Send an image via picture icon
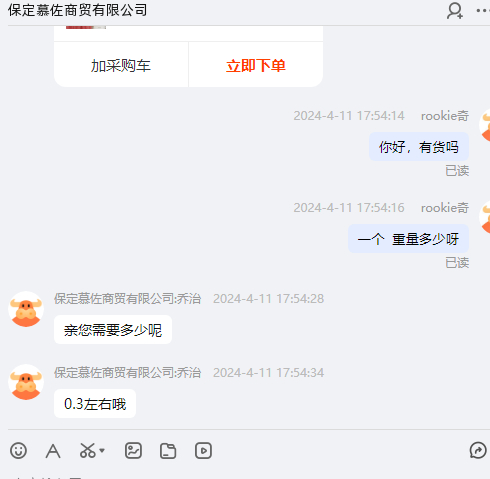The height and width of the screenshot is (479, 490). [x=133, y=451]
